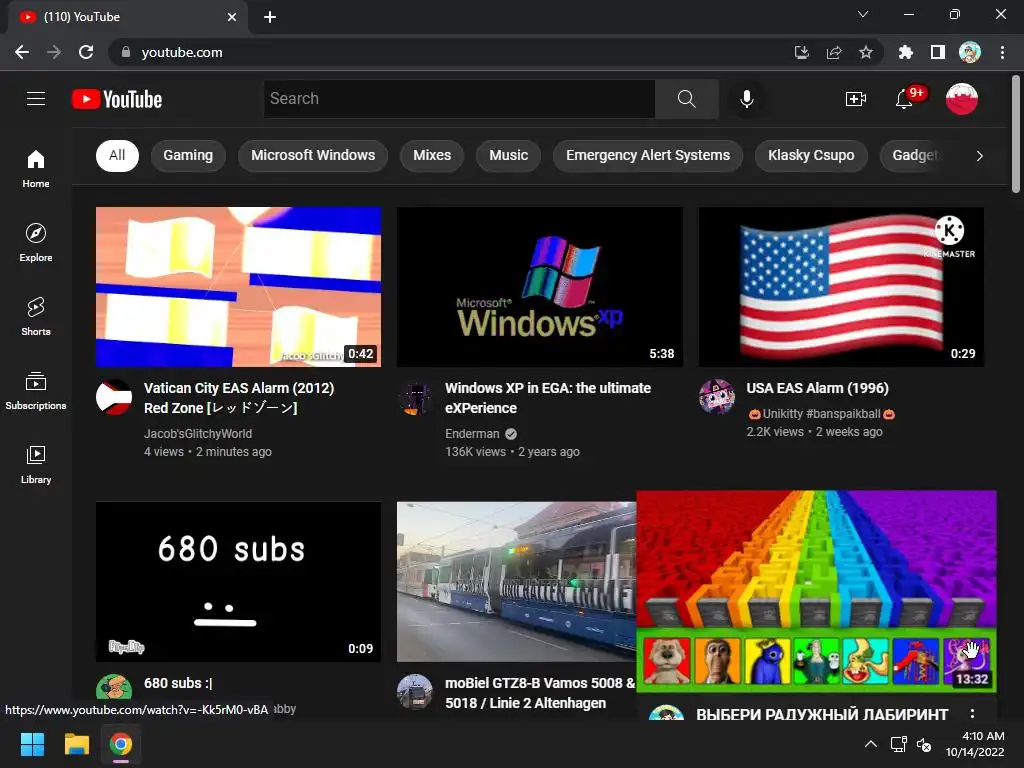Open the Chrome profile avatar

pos(970,52)
